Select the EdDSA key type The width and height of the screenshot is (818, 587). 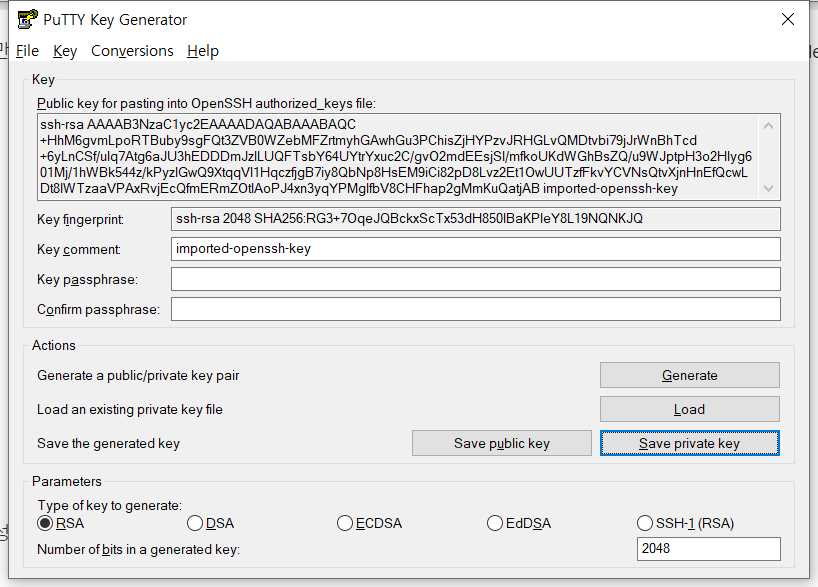coord(519,523)
